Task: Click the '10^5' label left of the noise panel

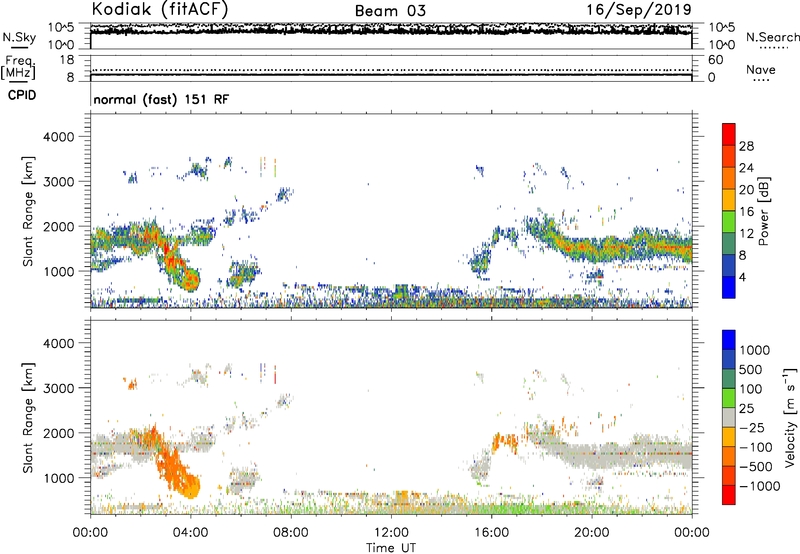Action: (61, 27)
